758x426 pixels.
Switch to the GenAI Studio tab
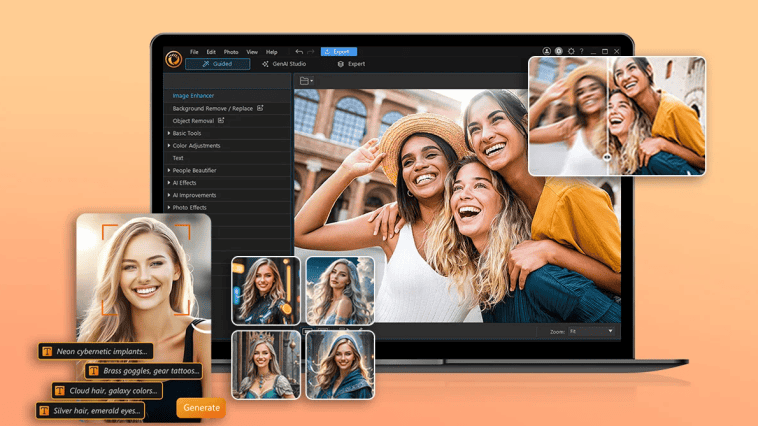click(x=284, y=64)
